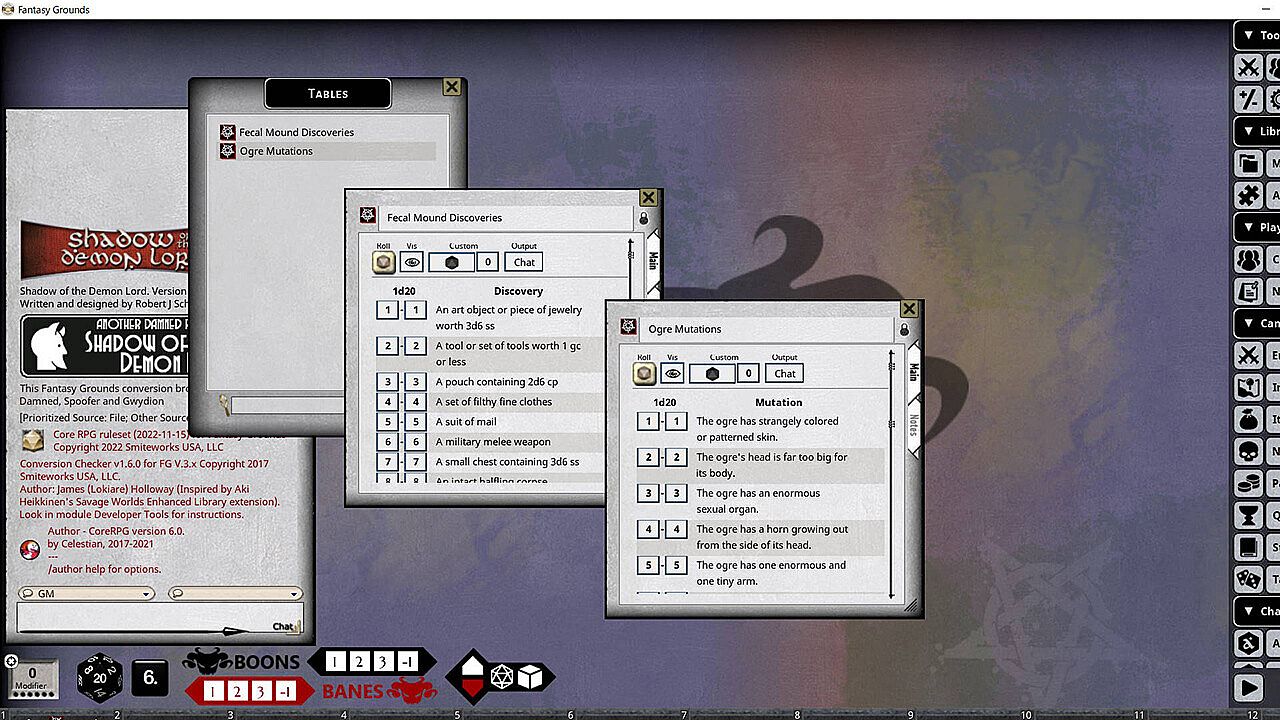Roll the Ogre Mutations table
The image size is (1280, 720).
point(645,373)
